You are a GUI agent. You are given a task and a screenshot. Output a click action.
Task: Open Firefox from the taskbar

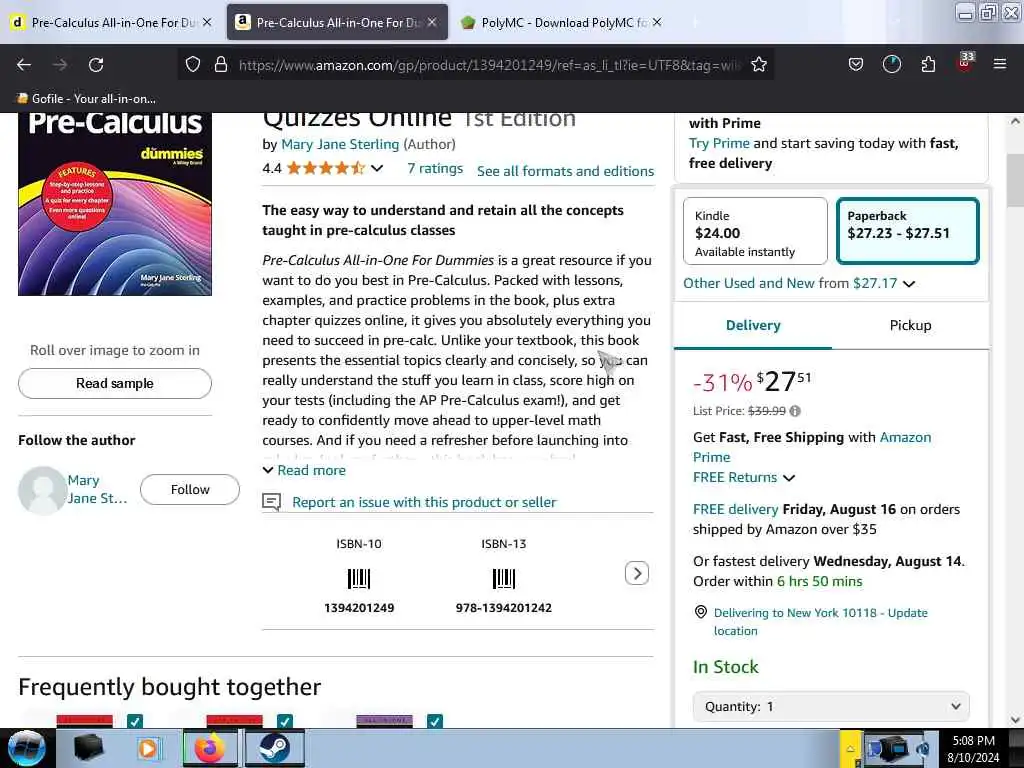[x=210, y=748]
